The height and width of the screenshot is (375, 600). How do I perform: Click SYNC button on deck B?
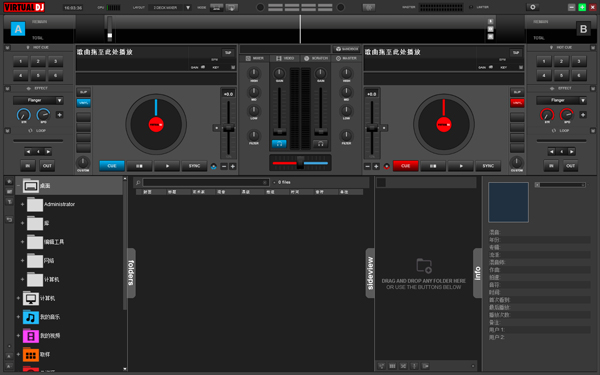coord(488,166)
